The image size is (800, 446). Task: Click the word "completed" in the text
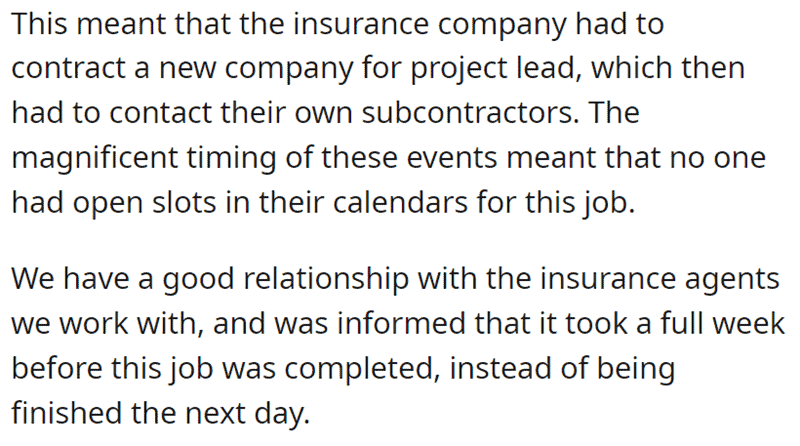click(362, 369)
